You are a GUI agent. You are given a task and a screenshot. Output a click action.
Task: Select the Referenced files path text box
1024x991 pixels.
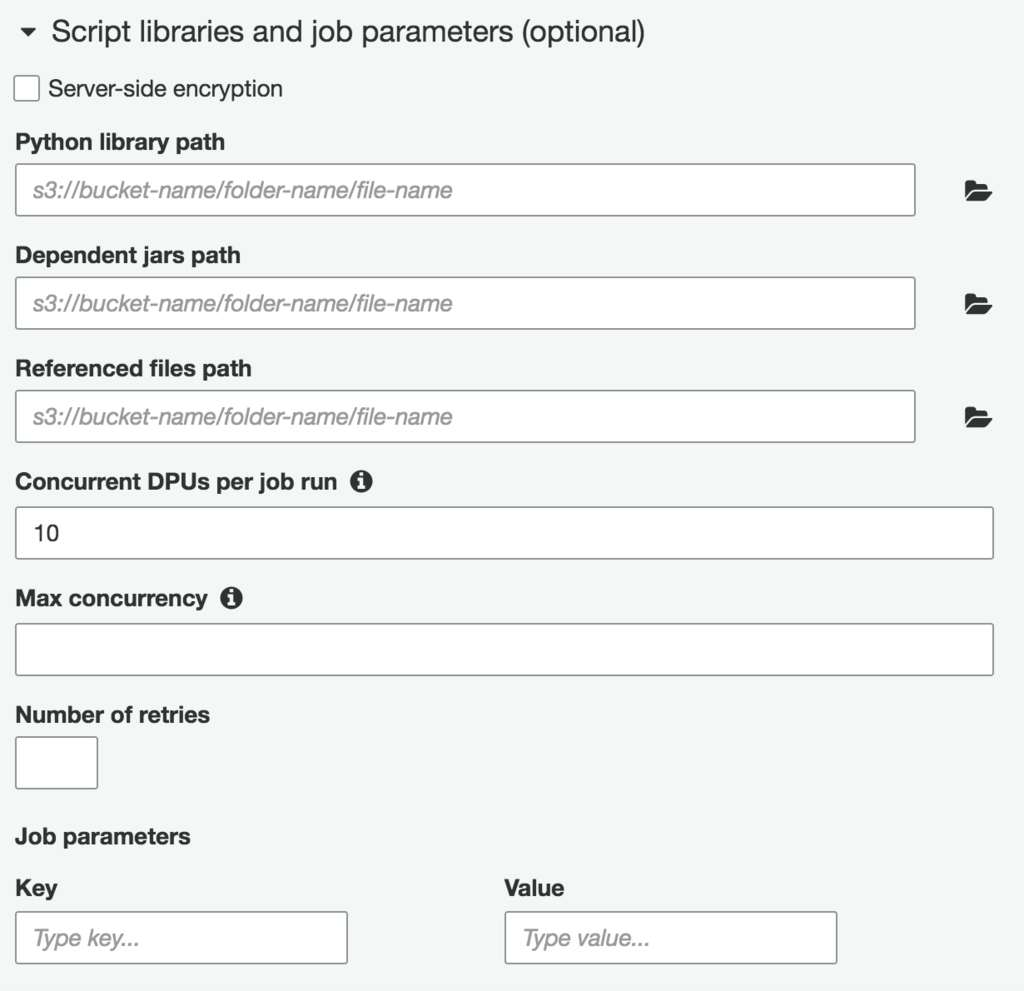[x=465, y=416]
